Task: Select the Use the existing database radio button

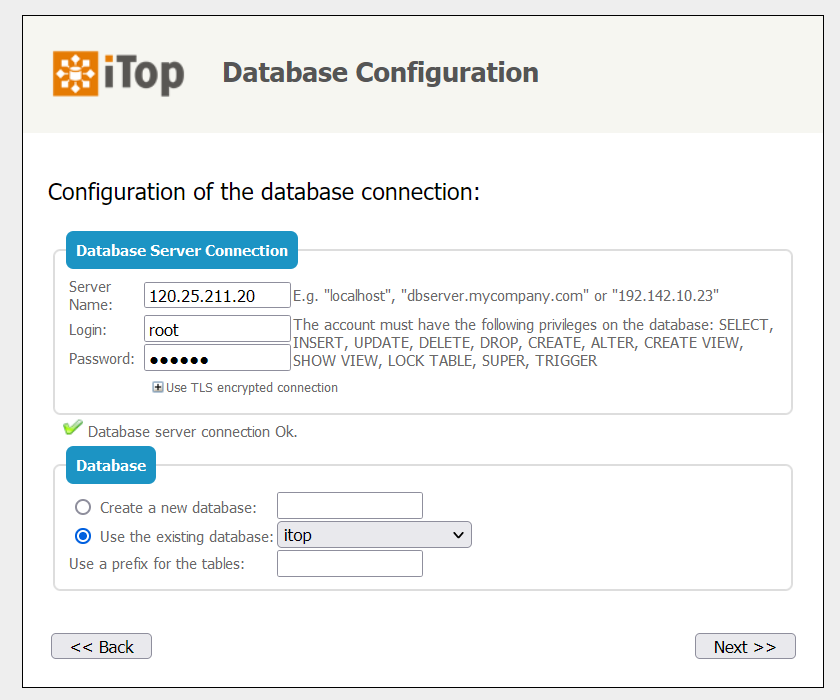Action: (x=83, y=536)
